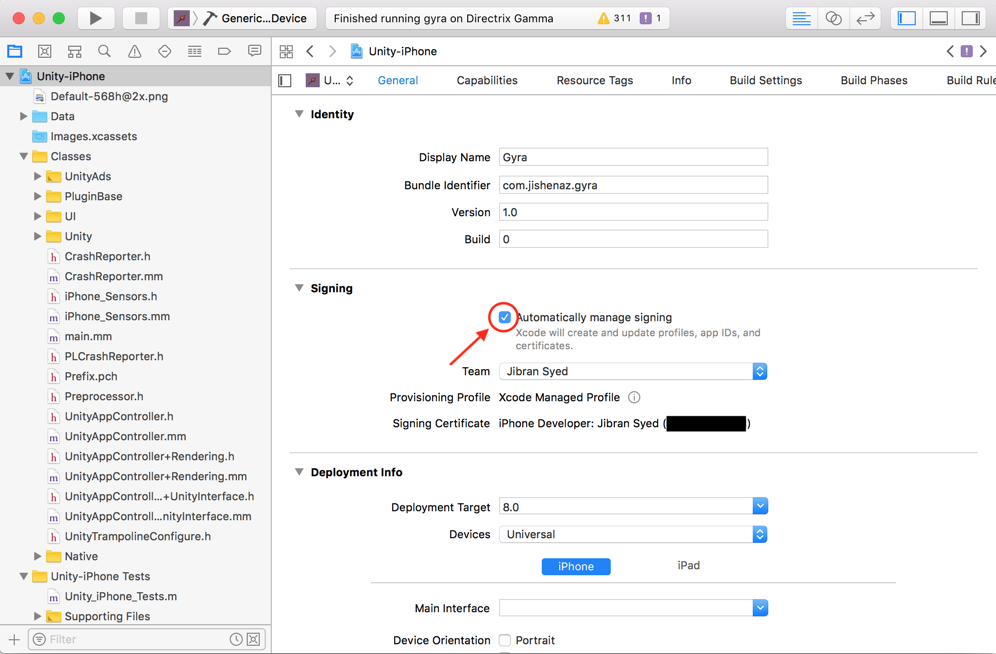Enable Portrait device orientation
The height and width of the screenshot is (654, 996).
[505, 640]
